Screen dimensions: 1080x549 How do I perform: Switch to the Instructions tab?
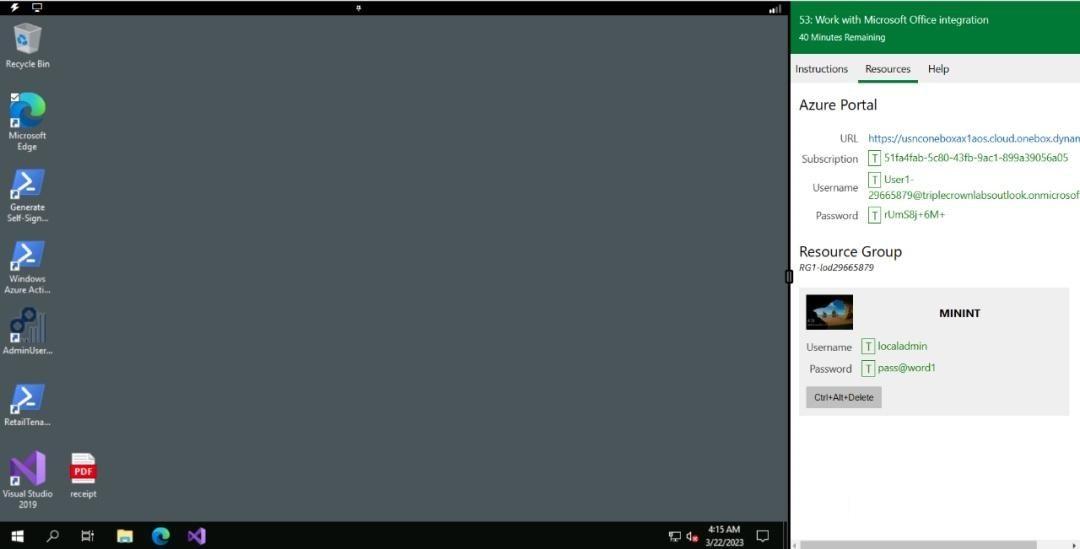click(821, 69)
